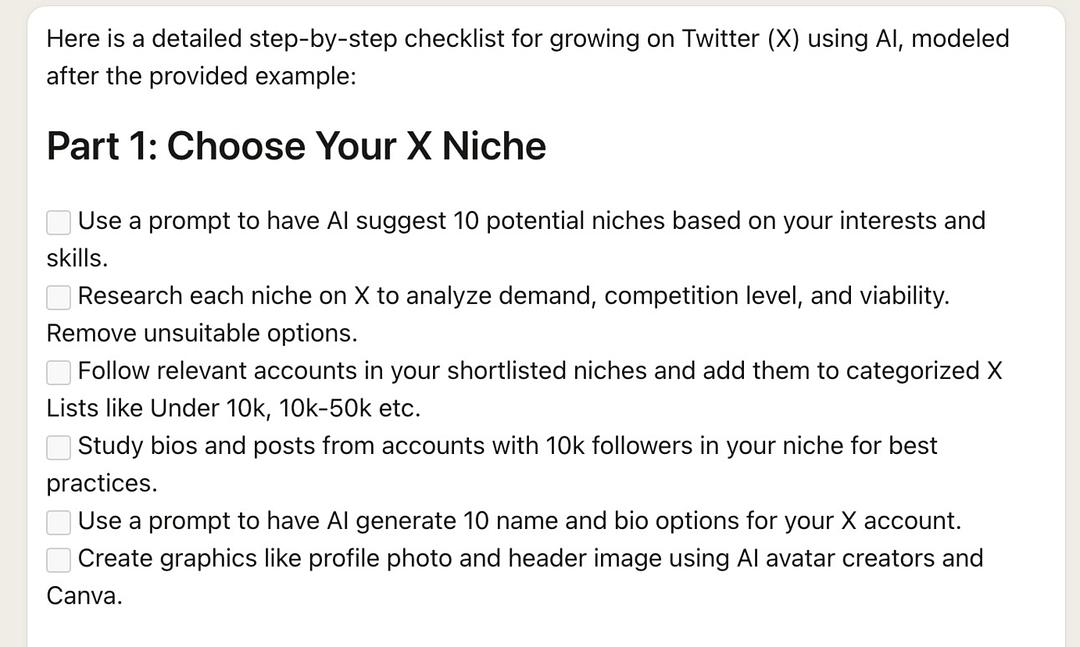Screen dimensions: 1080x647
Task: Click the word 'skills.' in the first item
Action: pyautogui.click(x=77, y=258)
